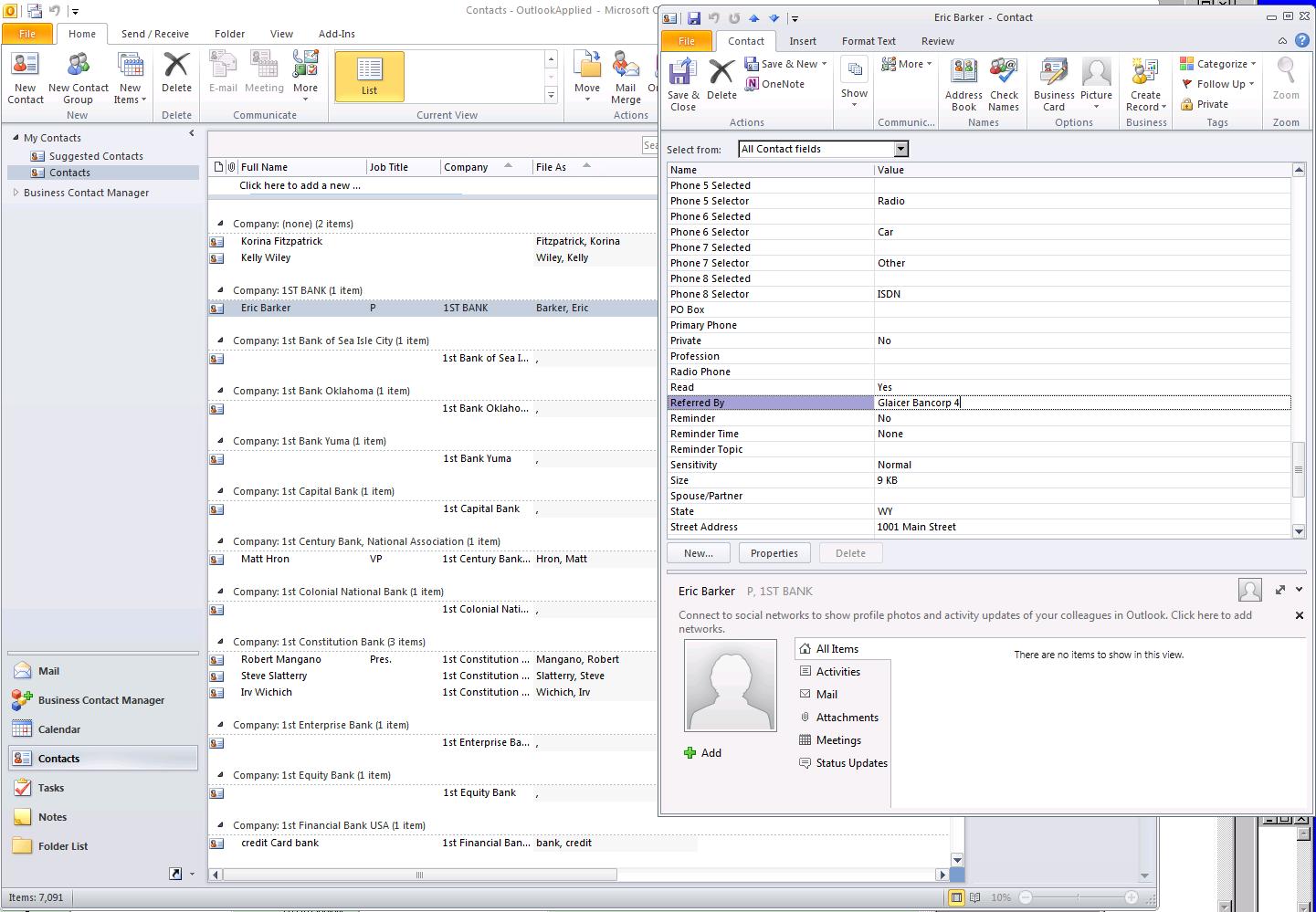This screenshot has width=1316, height=912.
Task: Open the New Items menu
Action: click(131, 78)
